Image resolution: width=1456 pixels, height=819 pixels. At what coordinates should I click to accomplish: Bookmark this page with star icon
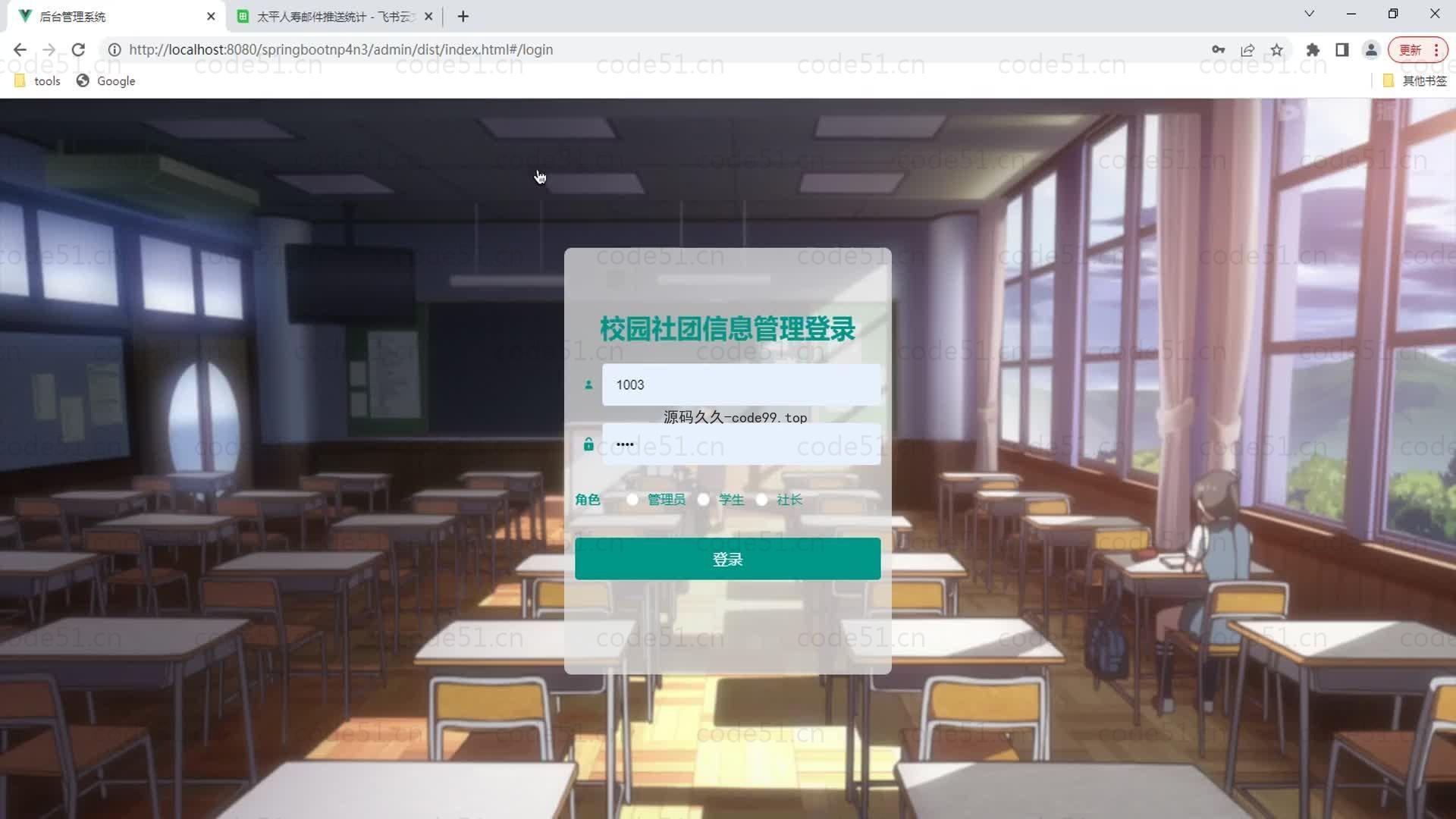[1277, 50]
